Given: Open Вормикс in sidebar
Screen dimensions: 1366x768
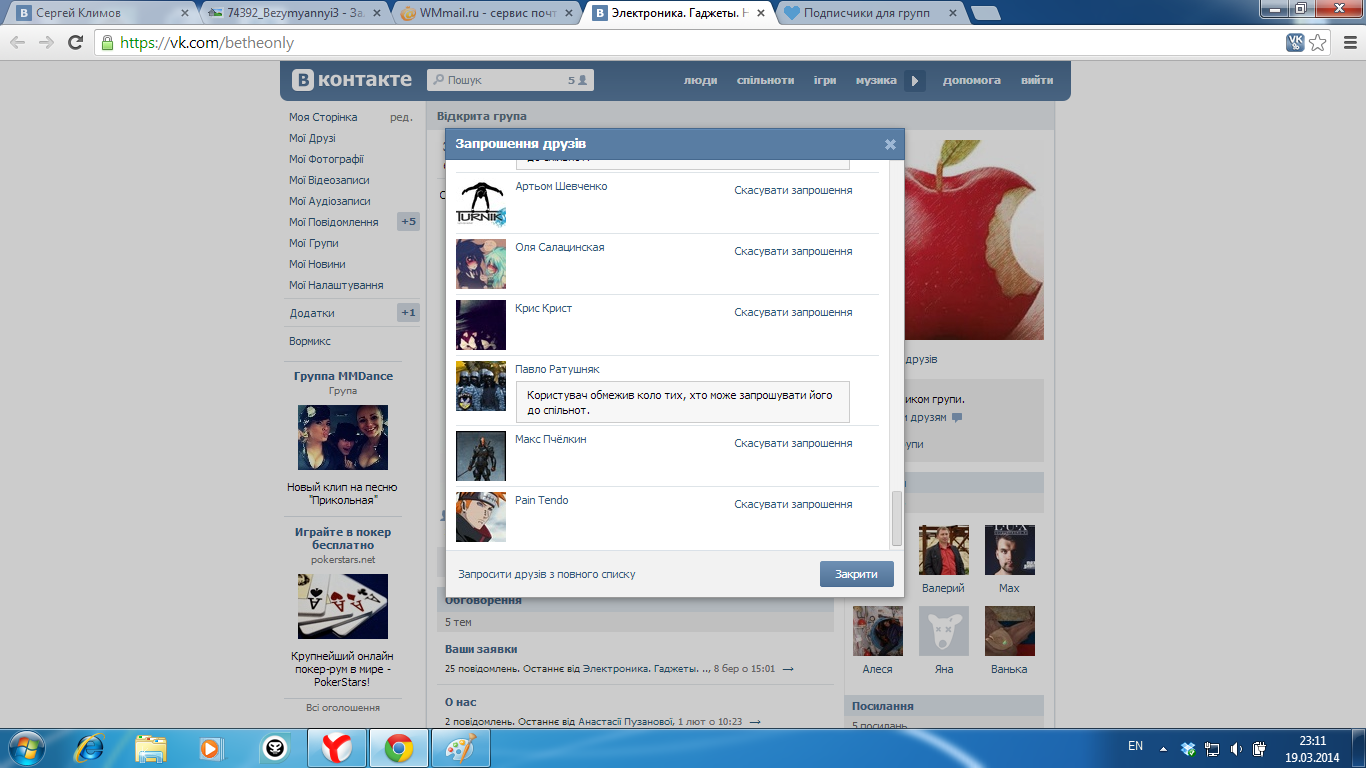Looking at the screenshot, I should tap(310, 341).
